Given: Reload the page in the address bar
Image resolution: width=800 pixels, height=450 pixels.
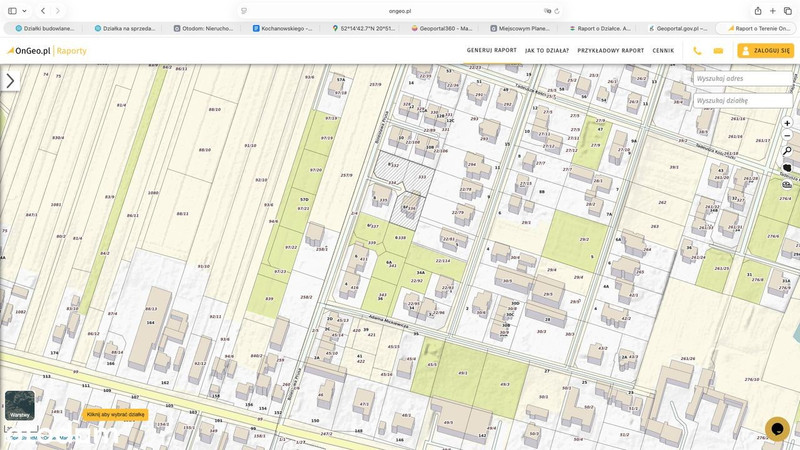Looking at the screenshot, I should click(x=557, y=11).
